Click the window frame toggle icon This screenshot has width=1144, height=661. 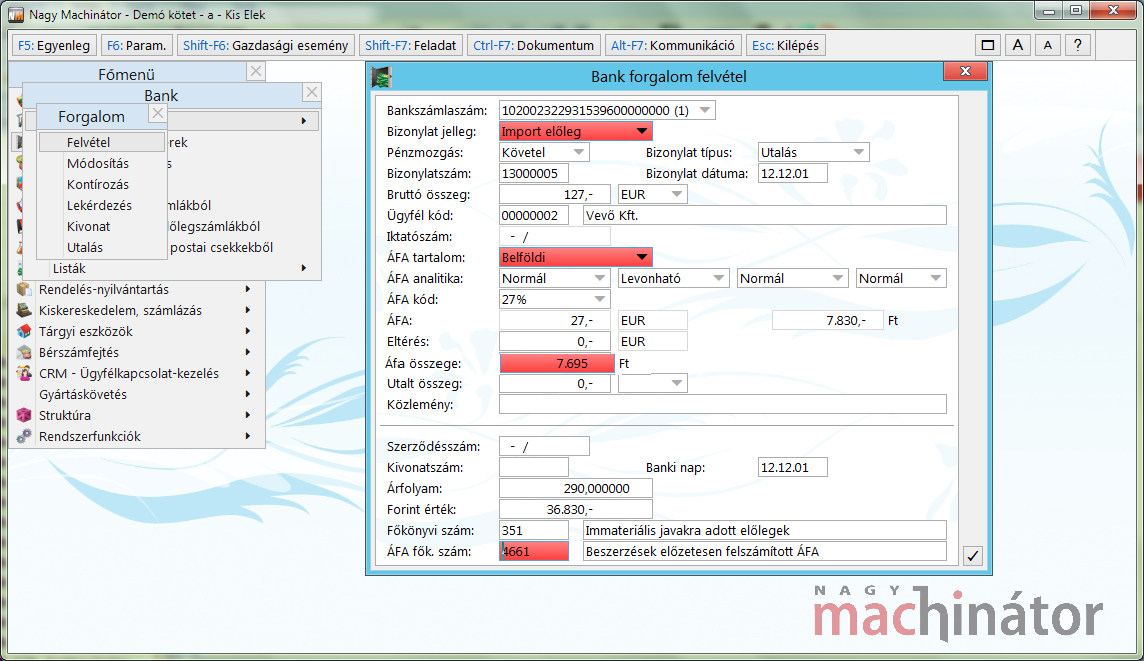click(x=988, y=45)
